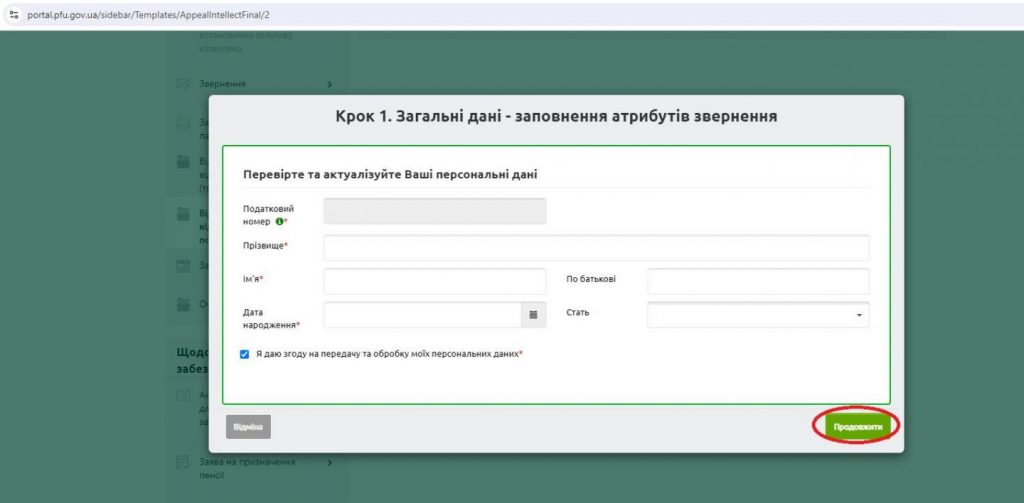Click the Дата народження date field
Image resolution: width=1024 pixels, height=503 pixels.
coord(422,315)
